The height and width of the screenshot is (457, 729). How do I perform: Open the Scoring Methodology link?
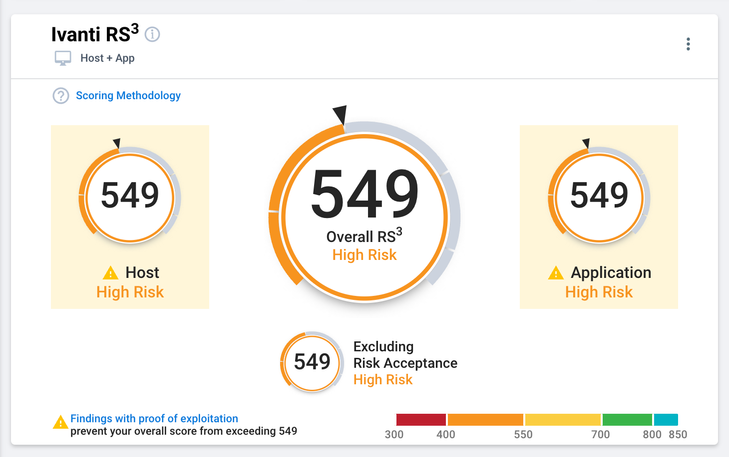(x=128, y=95)
